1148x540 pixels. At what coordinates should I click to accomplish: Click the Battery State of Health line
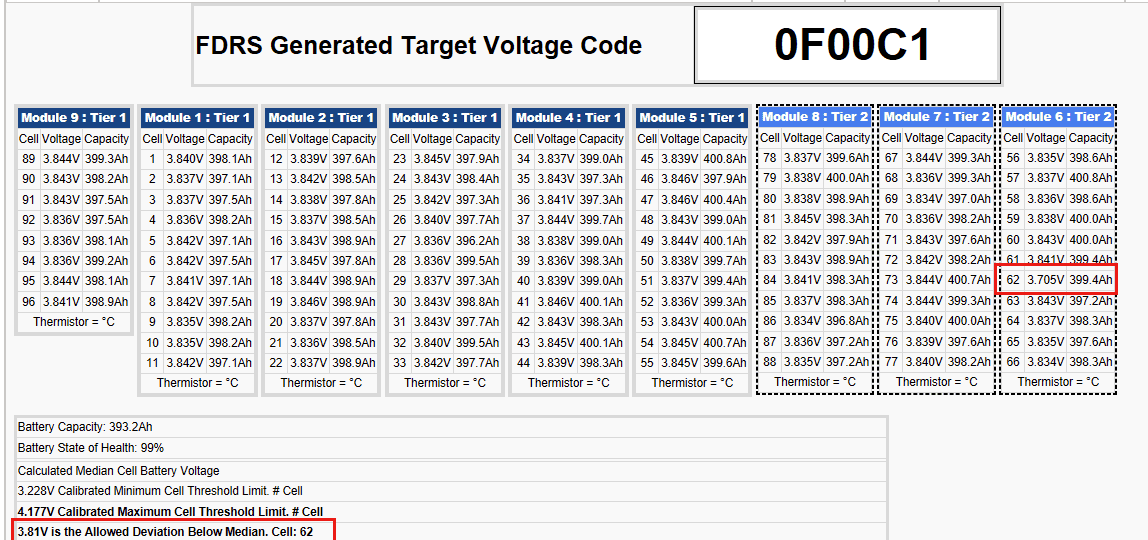(x=91, y=448)
